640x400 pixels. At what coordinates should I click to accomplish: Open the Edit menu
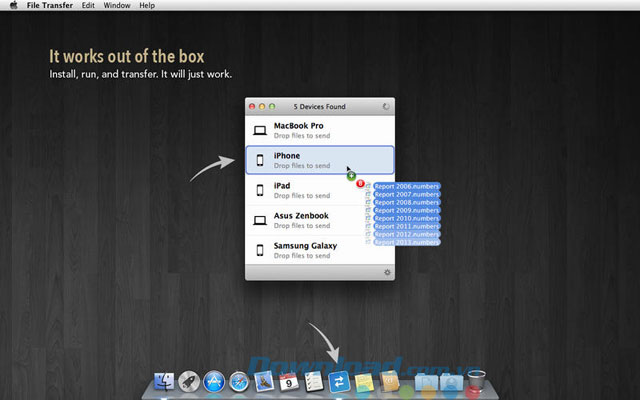pyautogui.click(x=88, y=6)
